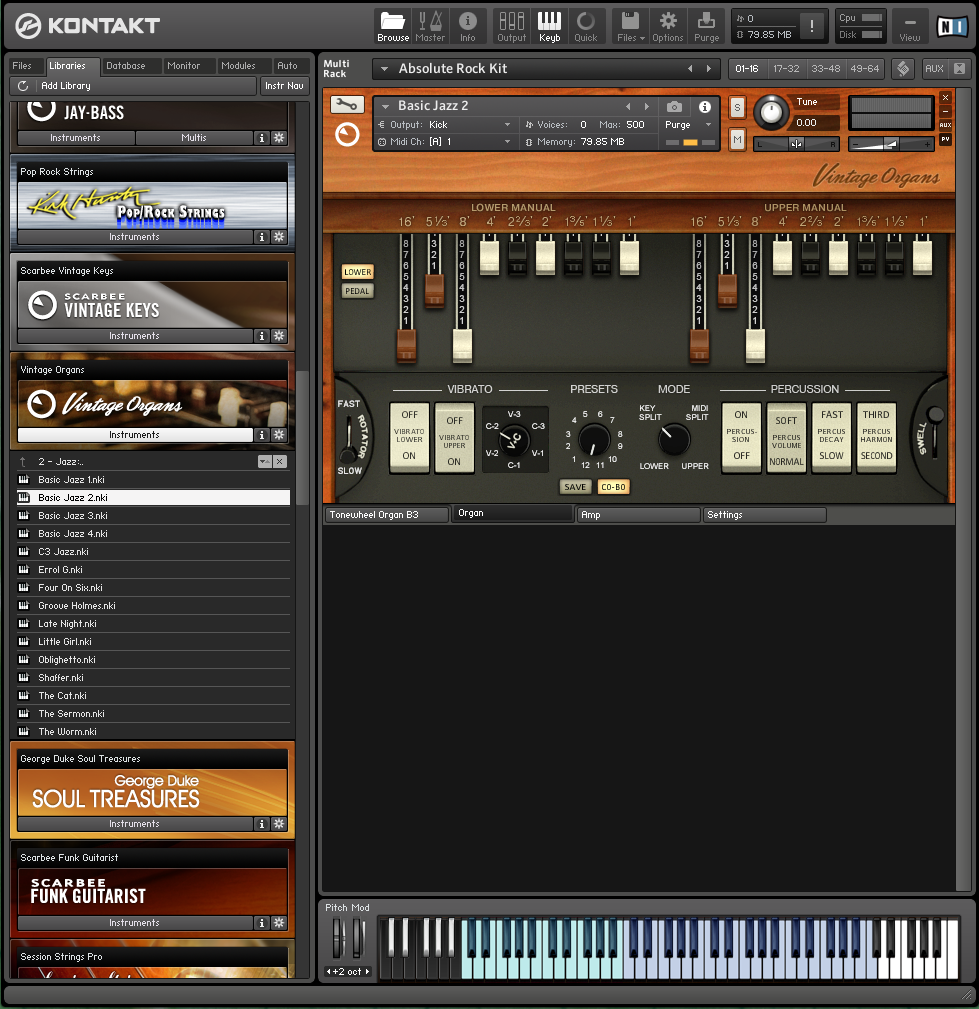The image size is (979, 1009).
Task: Click the Tune knob
Action: 771,114
